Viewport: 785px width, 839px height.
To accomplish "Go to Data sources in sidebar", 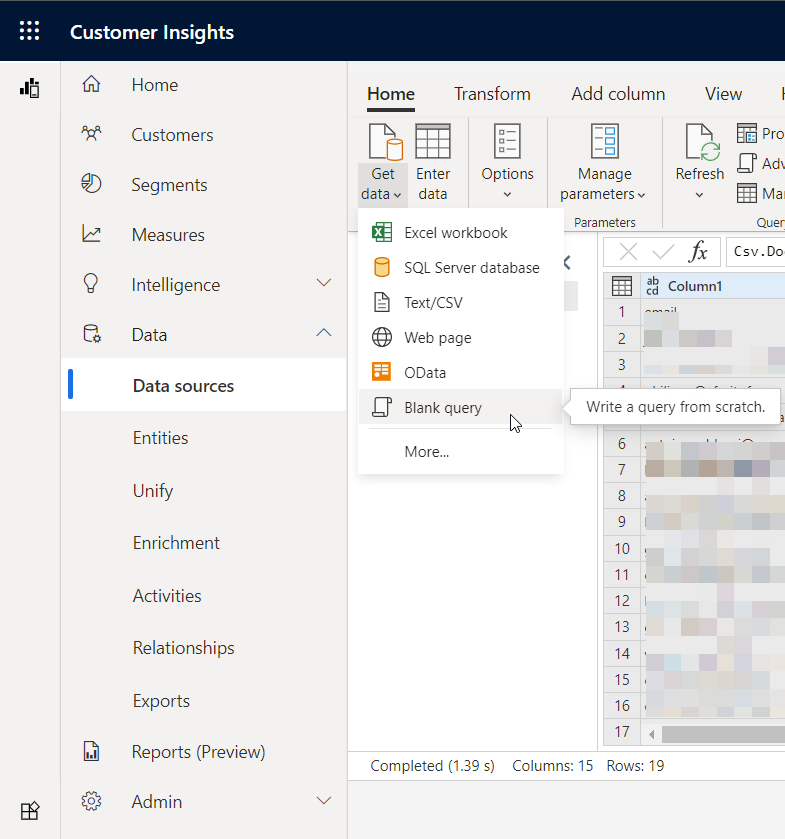I will tap(204, 385).
